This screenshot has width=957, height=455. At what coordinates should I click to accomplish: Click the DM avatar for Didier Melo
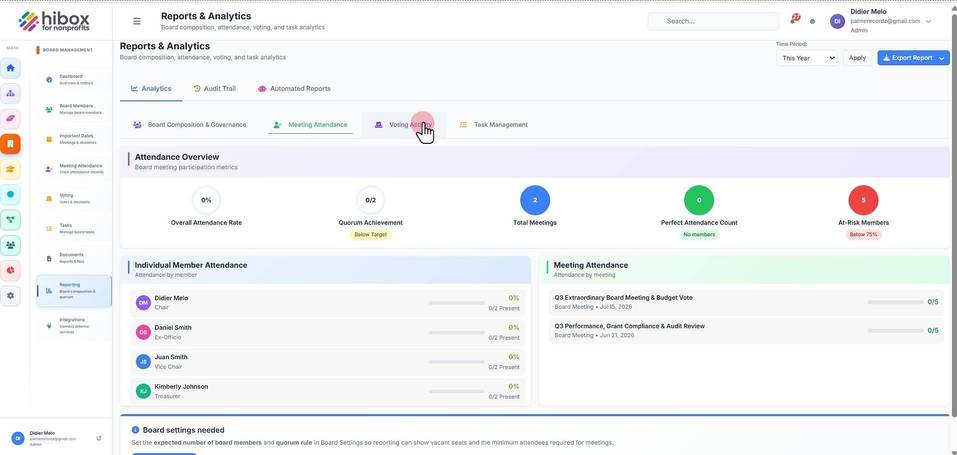[143, 302]
